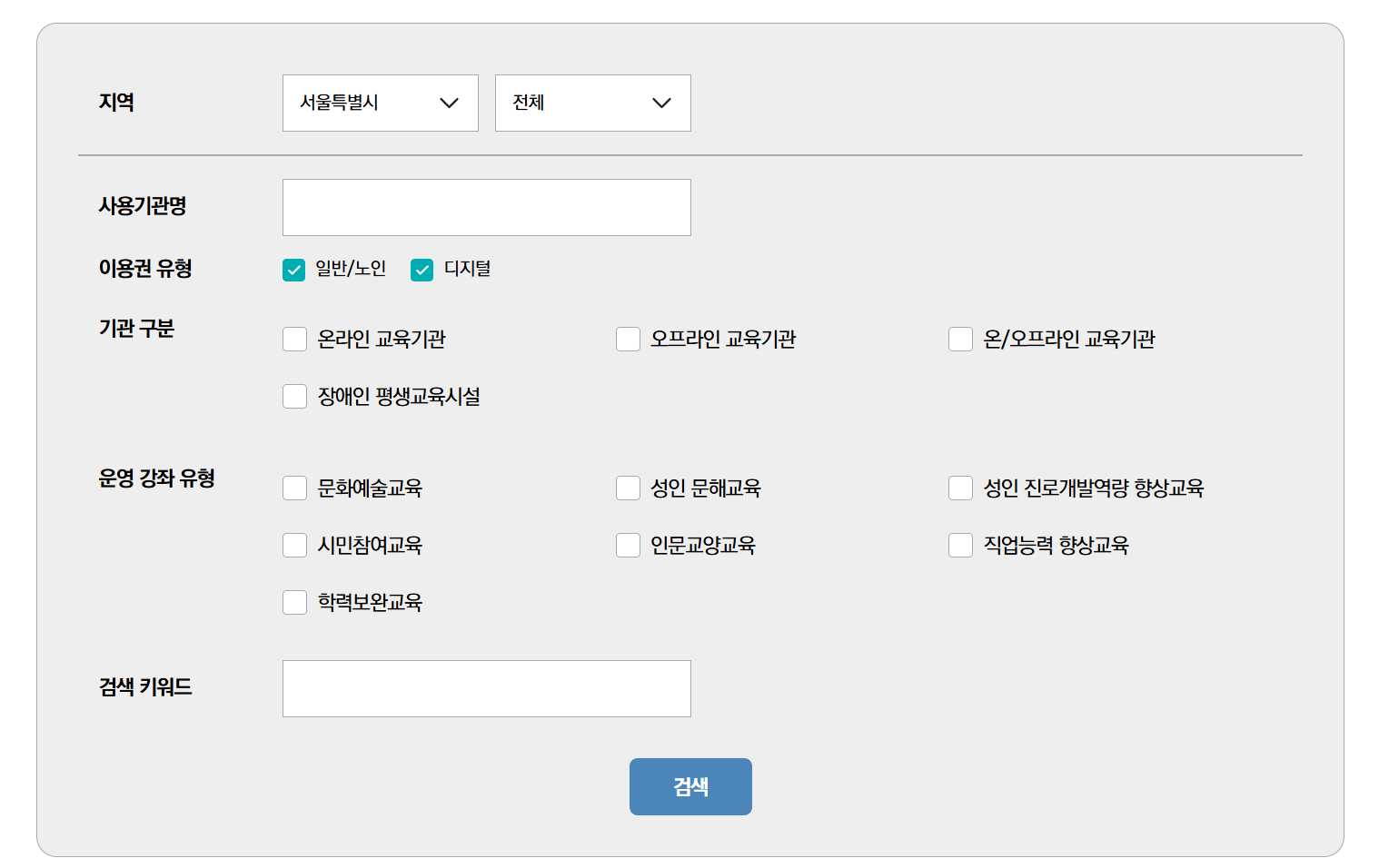The width and height of the screenshot is (1379, 868).
Task: Enable the 성인 문해교육 course type
Action: point(628,488)
